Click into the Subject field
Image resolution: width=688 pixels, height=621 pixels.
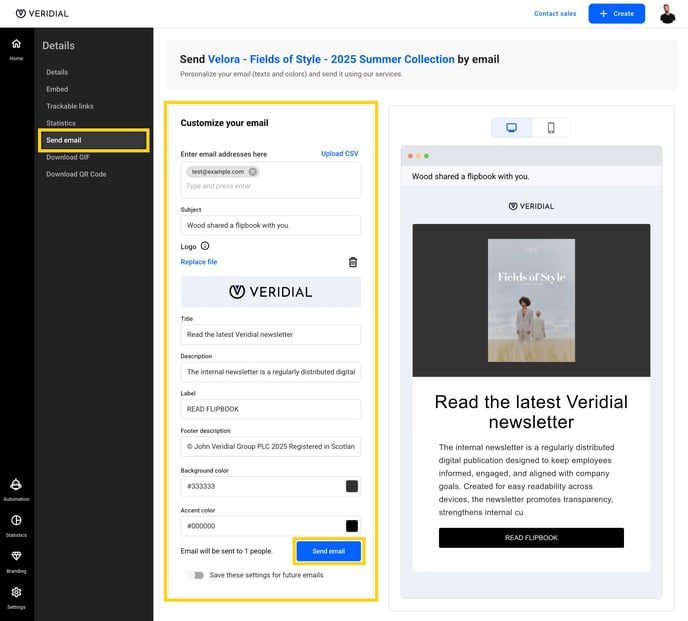click(270, 225)
